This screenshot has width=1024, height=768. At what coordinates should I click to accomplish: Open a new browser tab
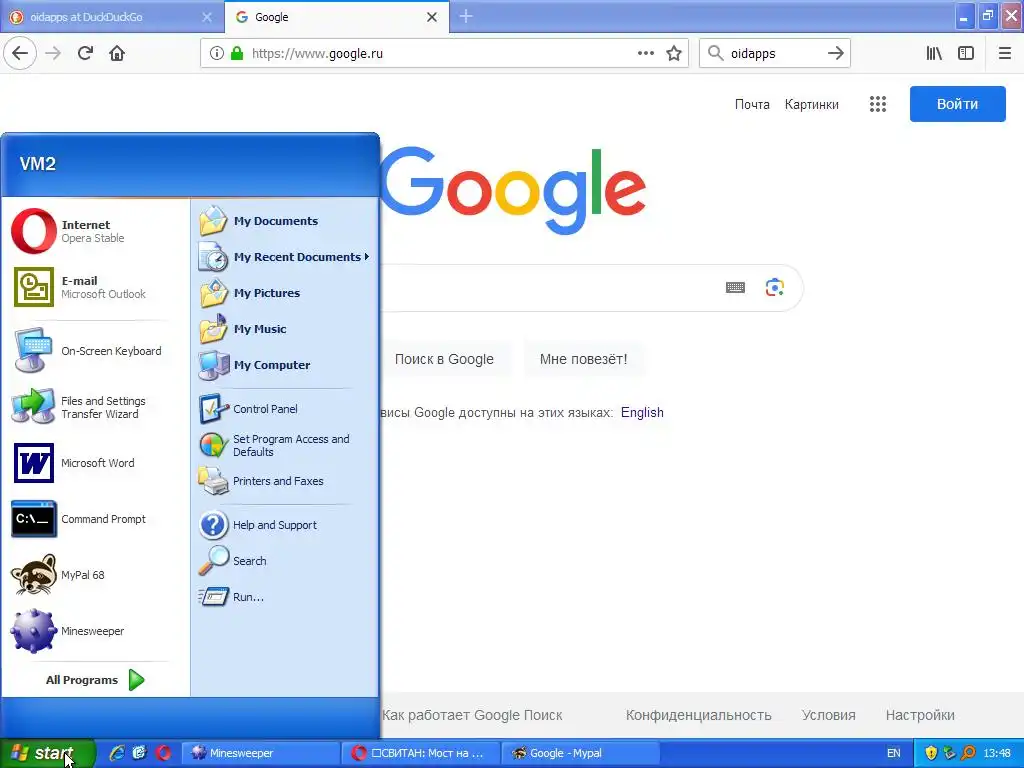[466, 16]
